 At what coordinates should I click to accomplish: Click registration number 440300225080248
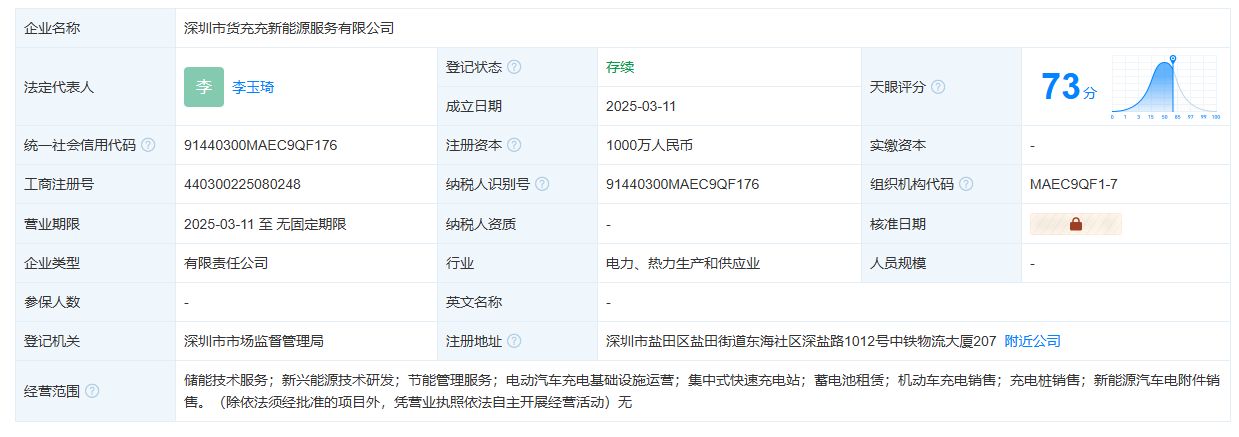click(242, 184)
